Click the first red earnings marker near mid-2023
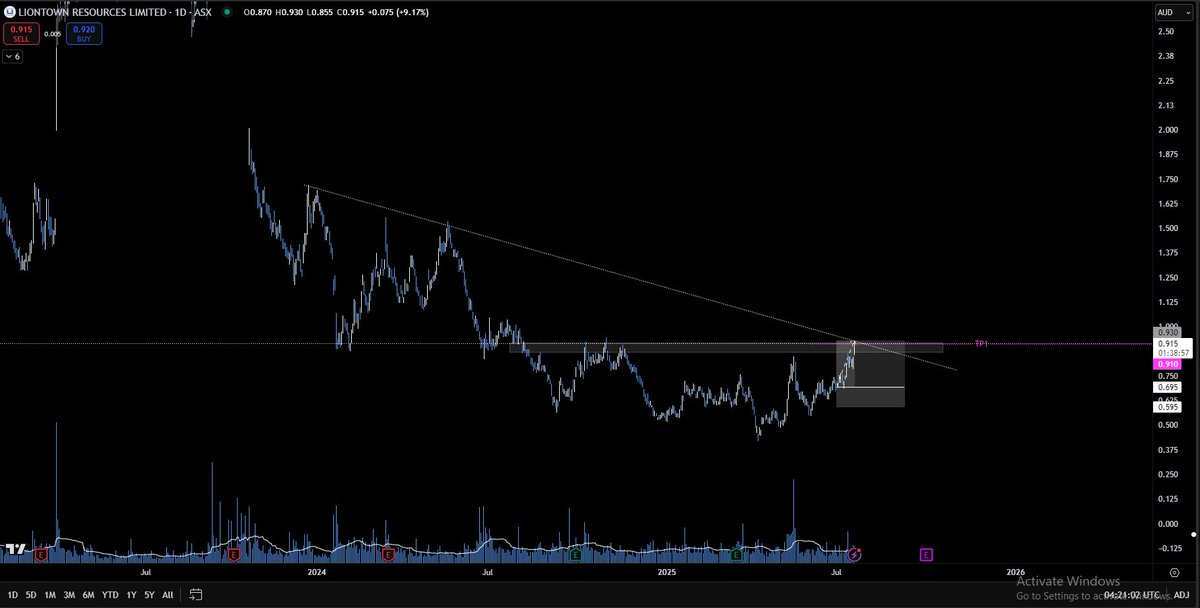The width and height of the screenshot is (1200, 608). (x=41, y=553)
